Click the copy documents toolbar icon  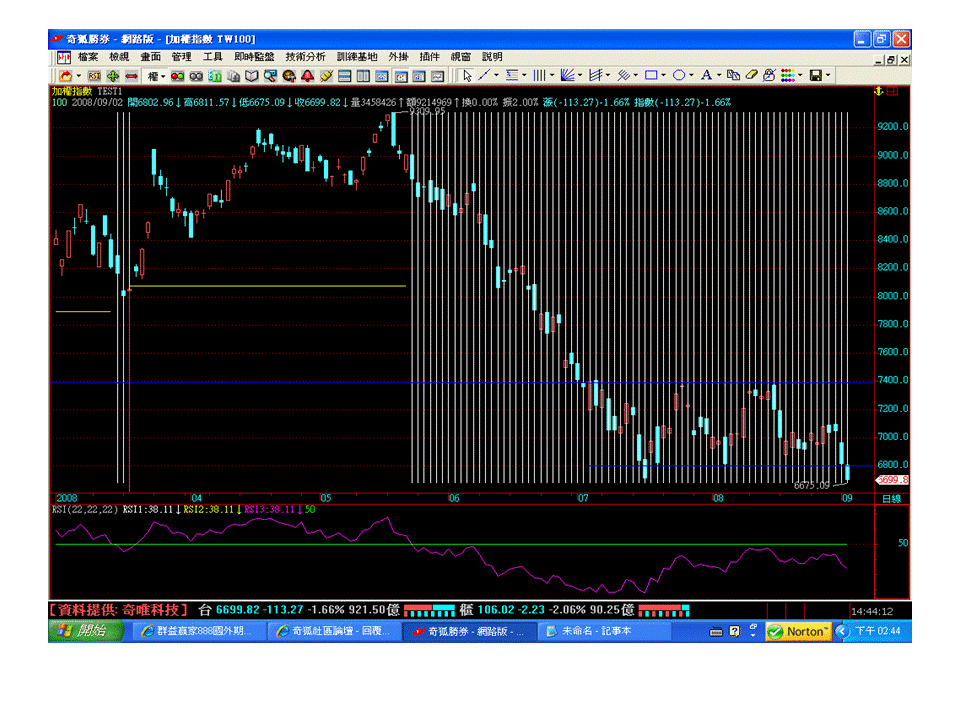(x=233, y=76)
